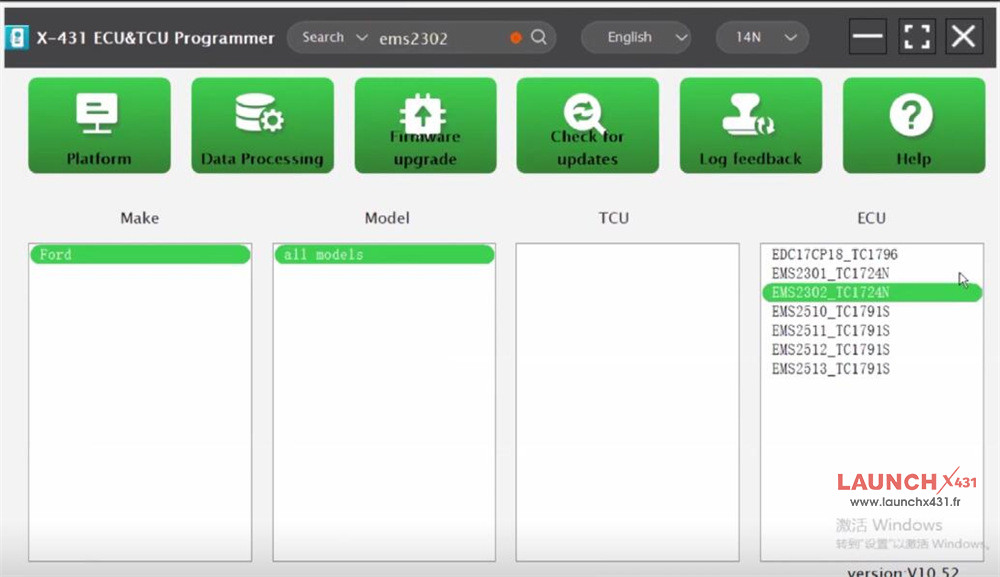The width and height of the screenshot is (1000, 577).
Task: Launch Firmware upgrade tile
Action: point(425,125)
